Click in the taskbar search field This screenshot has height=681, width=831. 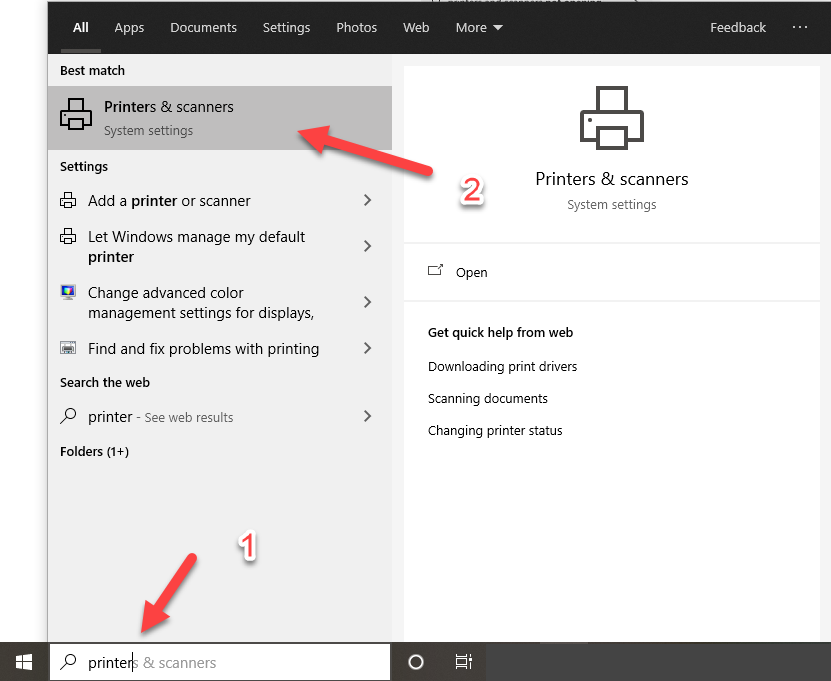220,662
